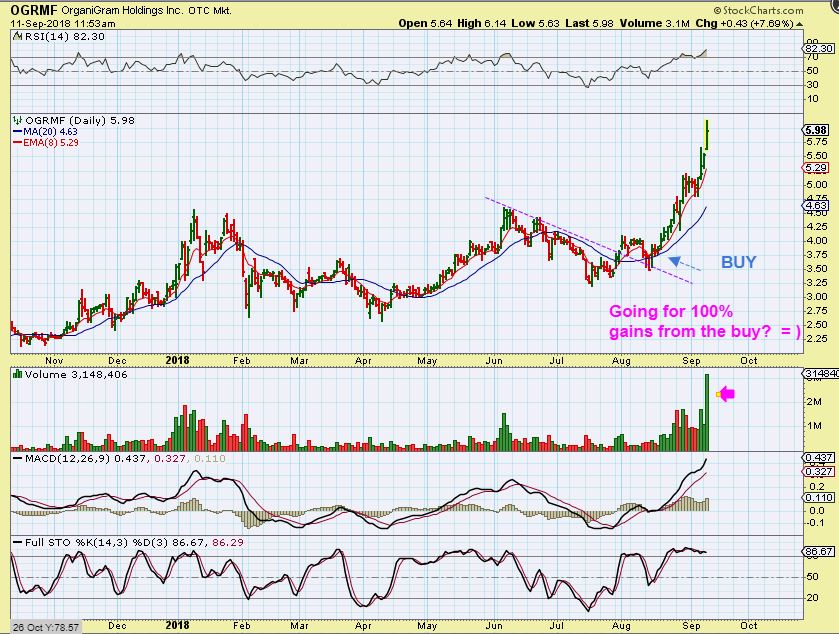The height and width of the screenshot is (634, 839).
Task: Click the 3.00 label on price axis
Action: tap(817, 296)
